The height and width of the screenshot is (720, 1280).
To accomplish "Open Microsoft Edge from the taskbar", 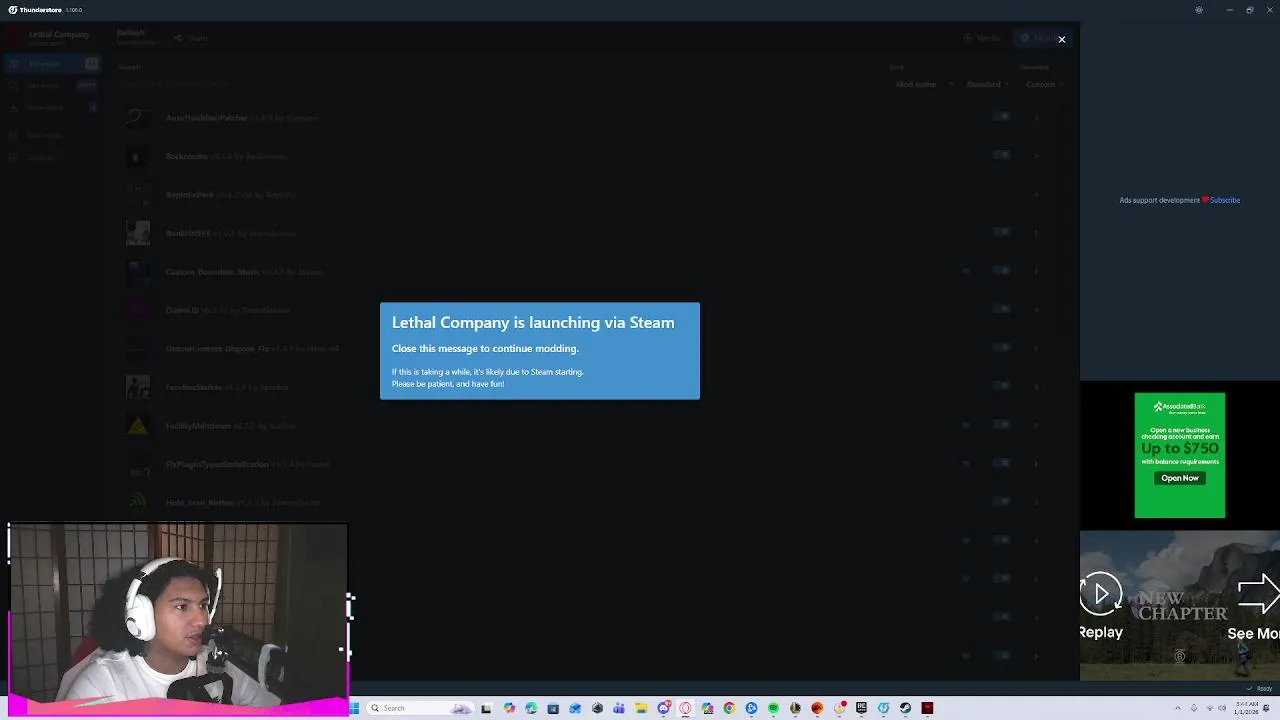I will pyautogui.click(x=531, y=708).
